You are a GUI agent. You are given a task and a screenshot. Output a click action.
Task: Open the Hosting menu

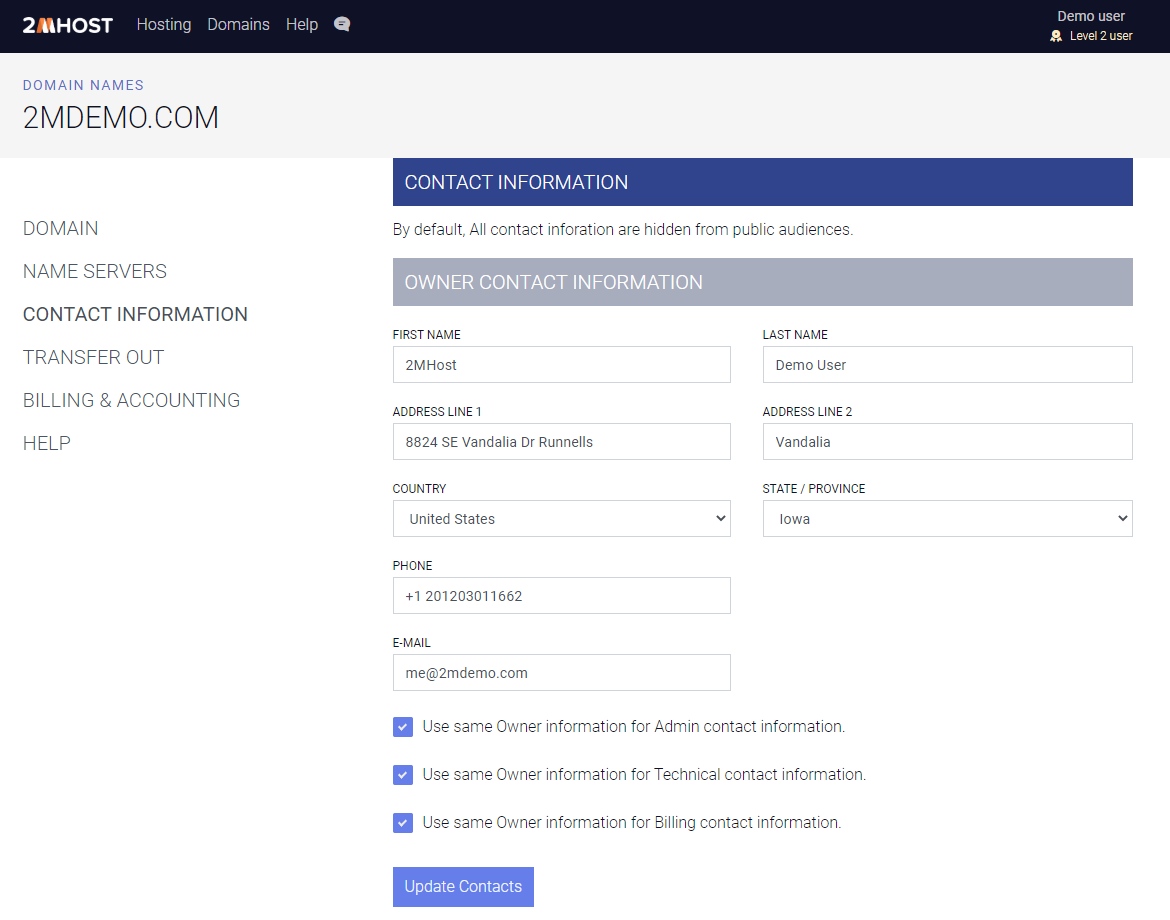(x=164, y=25)
